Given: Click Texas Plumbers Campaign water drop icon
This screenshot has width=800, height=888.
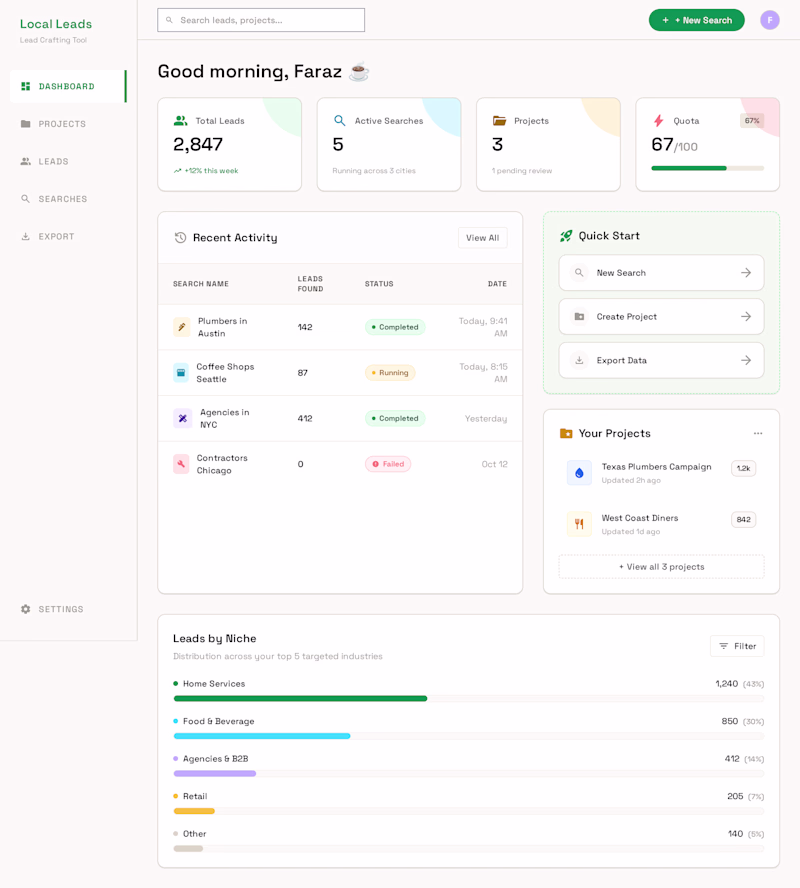Looking at the screenshot, I should click(579, 473).
